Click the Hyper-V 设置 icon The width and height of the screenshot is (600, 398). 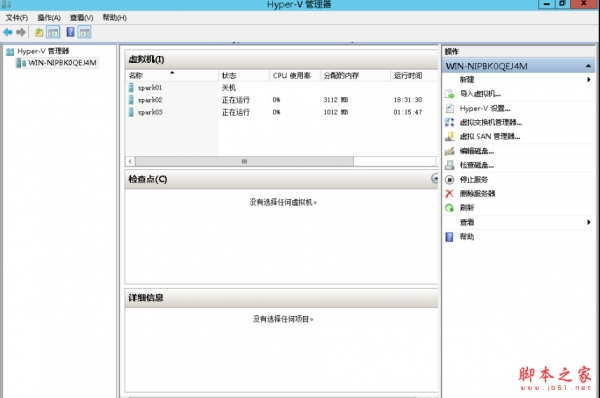(450, 108)
